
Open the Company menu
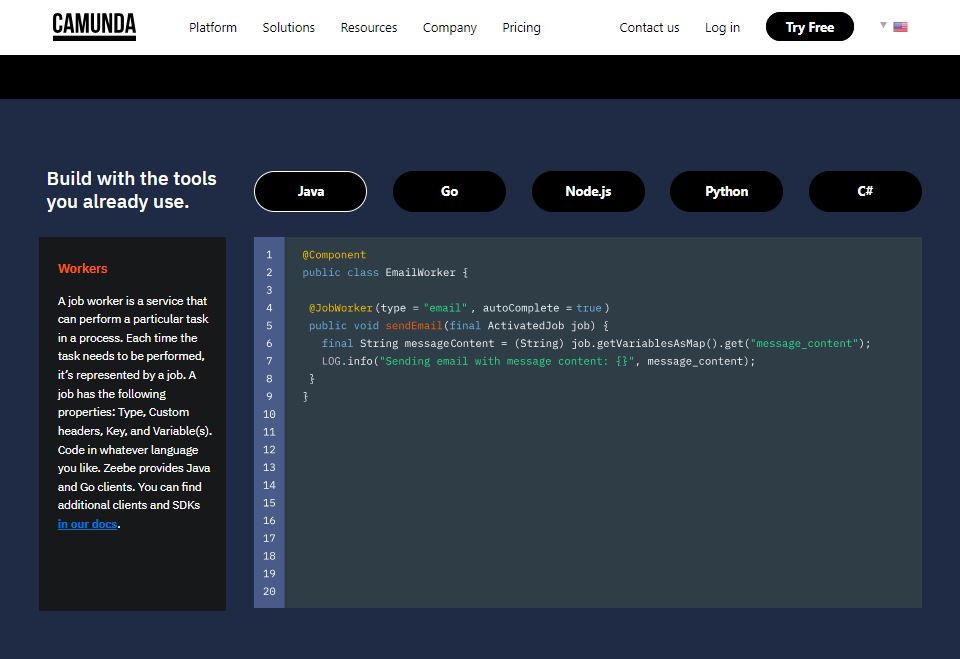coord(449,28)
